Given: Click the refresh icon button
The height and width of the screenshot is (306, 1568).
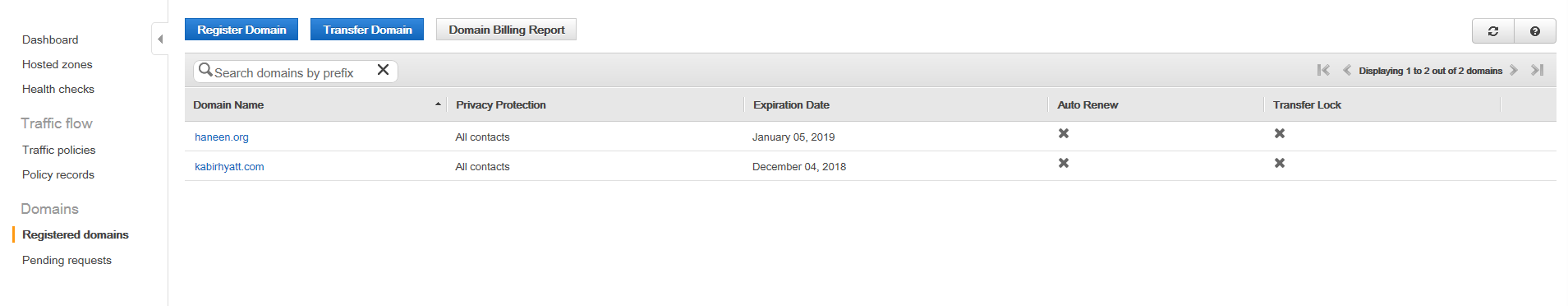Looking at the screenshot, I should [1493, 31].
